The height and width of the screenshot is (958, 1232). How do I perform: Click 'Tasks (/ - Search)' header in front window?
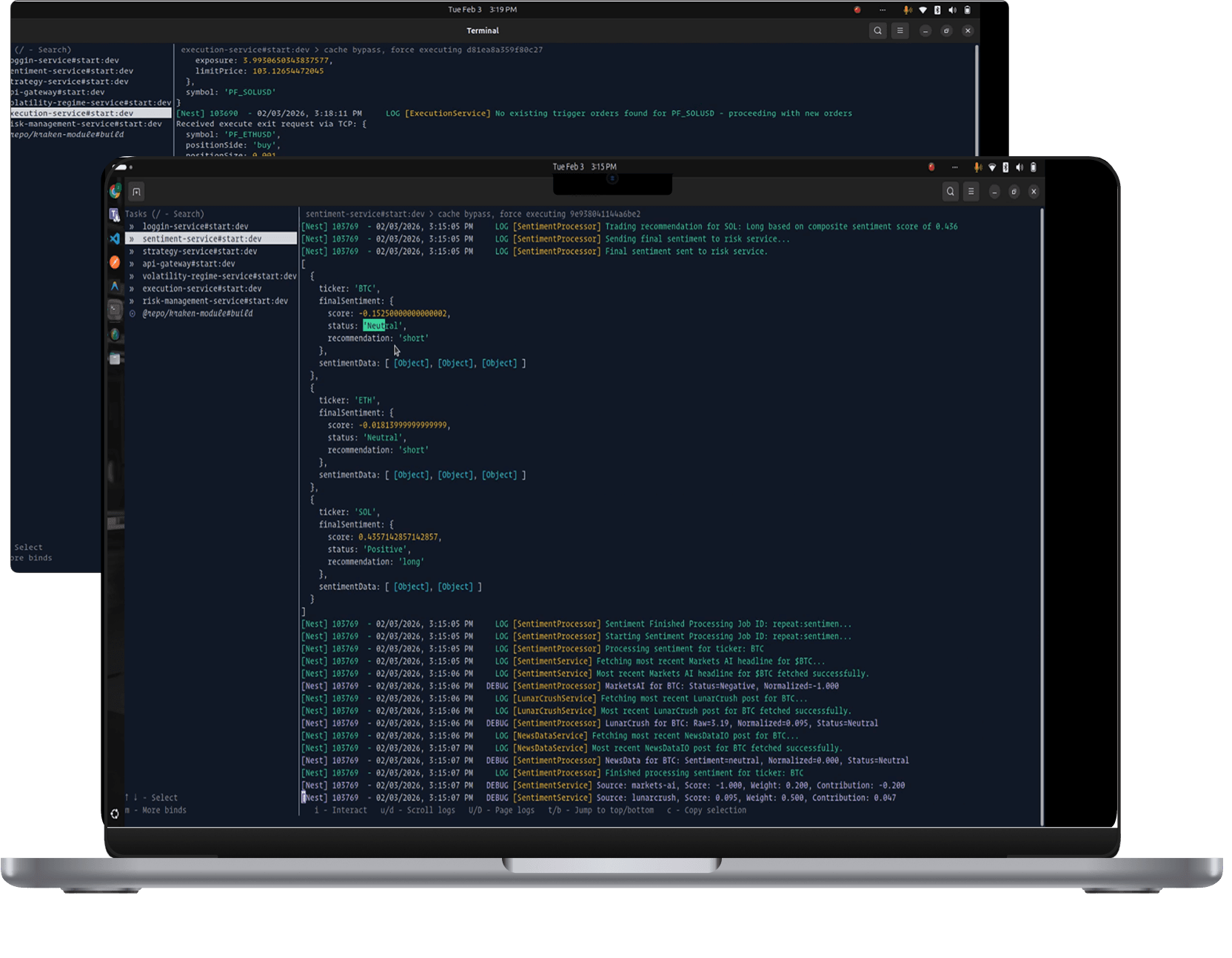pyautogui.click(x=164, y=214)
